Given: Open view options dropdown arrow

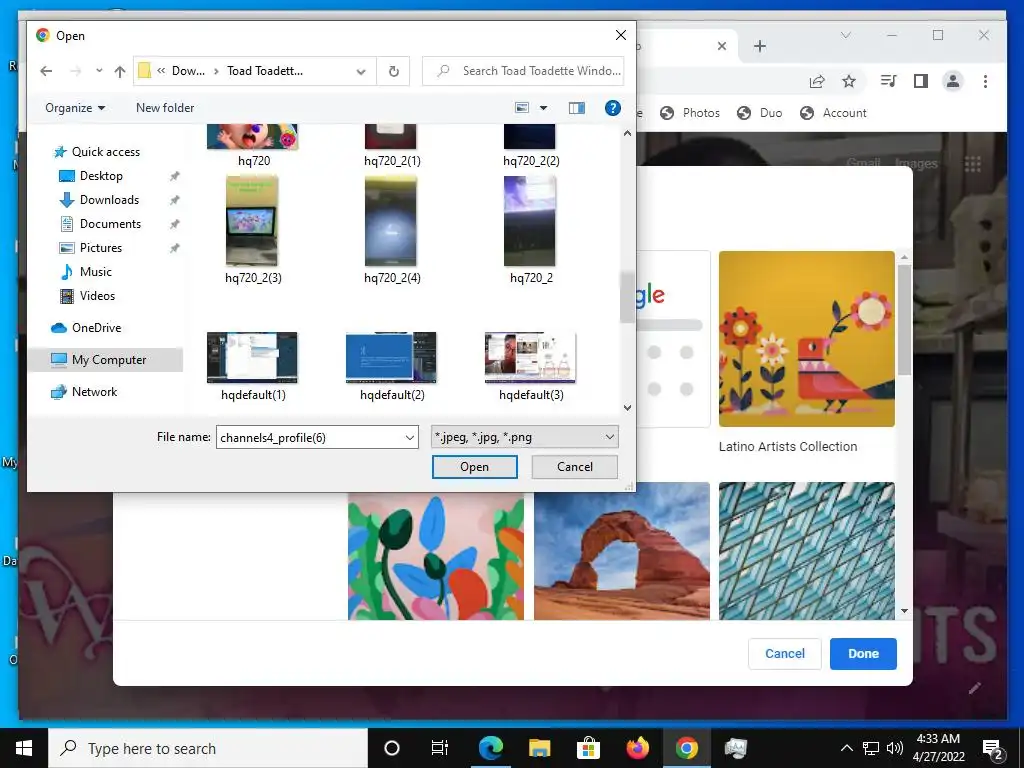Looking at the screenshot, I should point(543,108).
